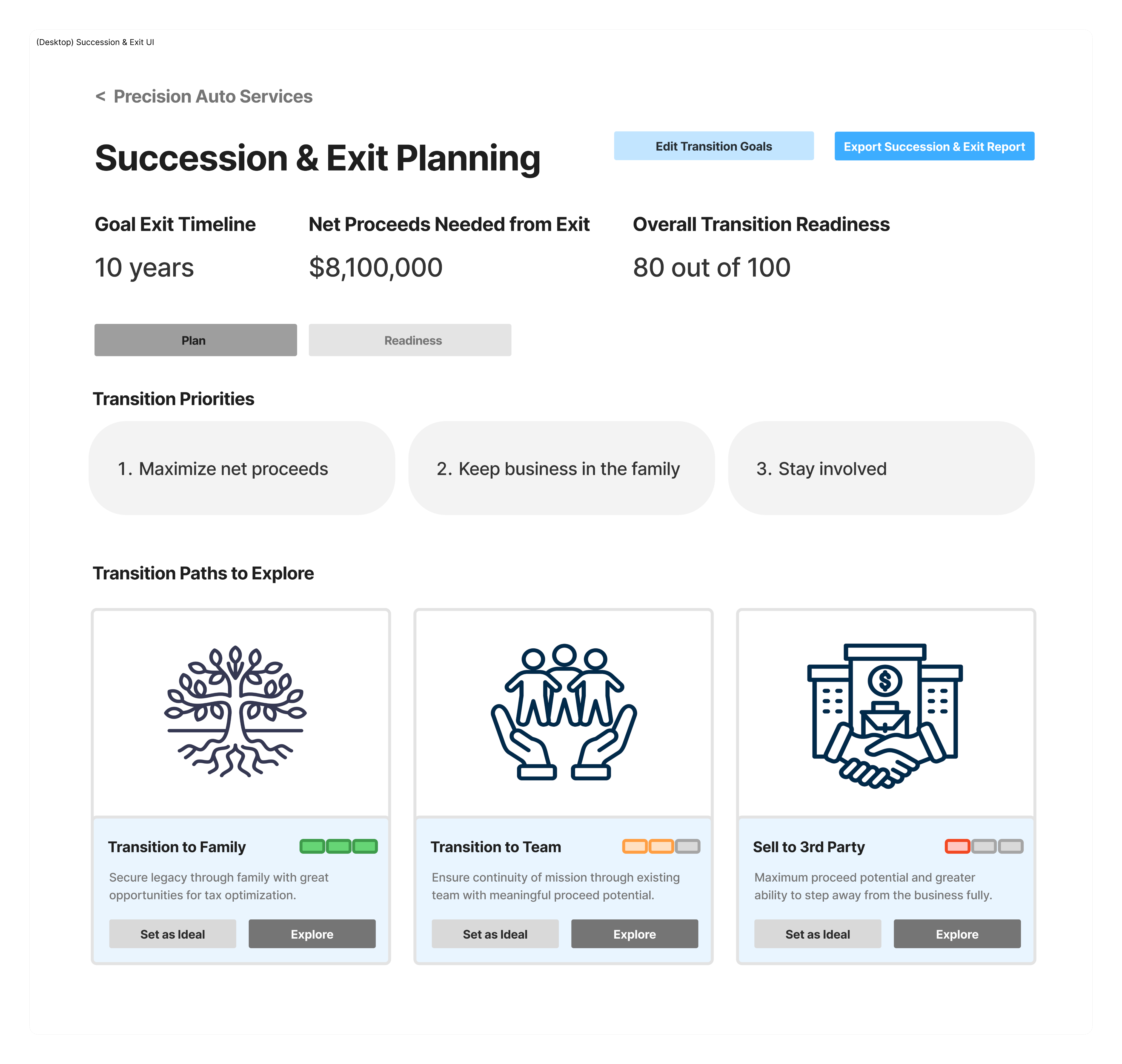This screenshot has width=1122, height=1064.
Task: Click green rating bars for Transition to Family
Action: pyautogui.click(x=339, y=846)
